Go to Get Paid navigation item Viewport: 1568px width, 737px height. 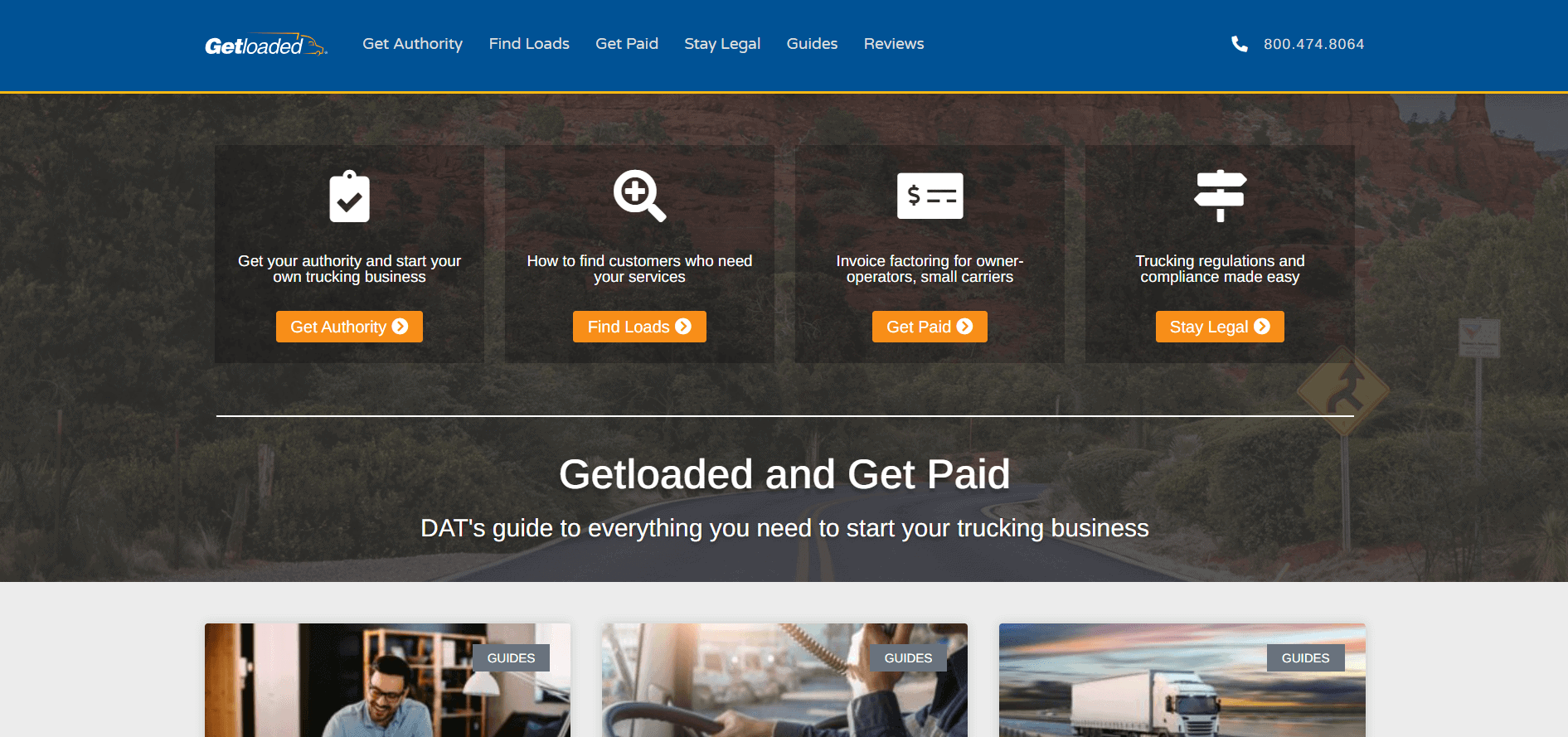click(627, 44)
